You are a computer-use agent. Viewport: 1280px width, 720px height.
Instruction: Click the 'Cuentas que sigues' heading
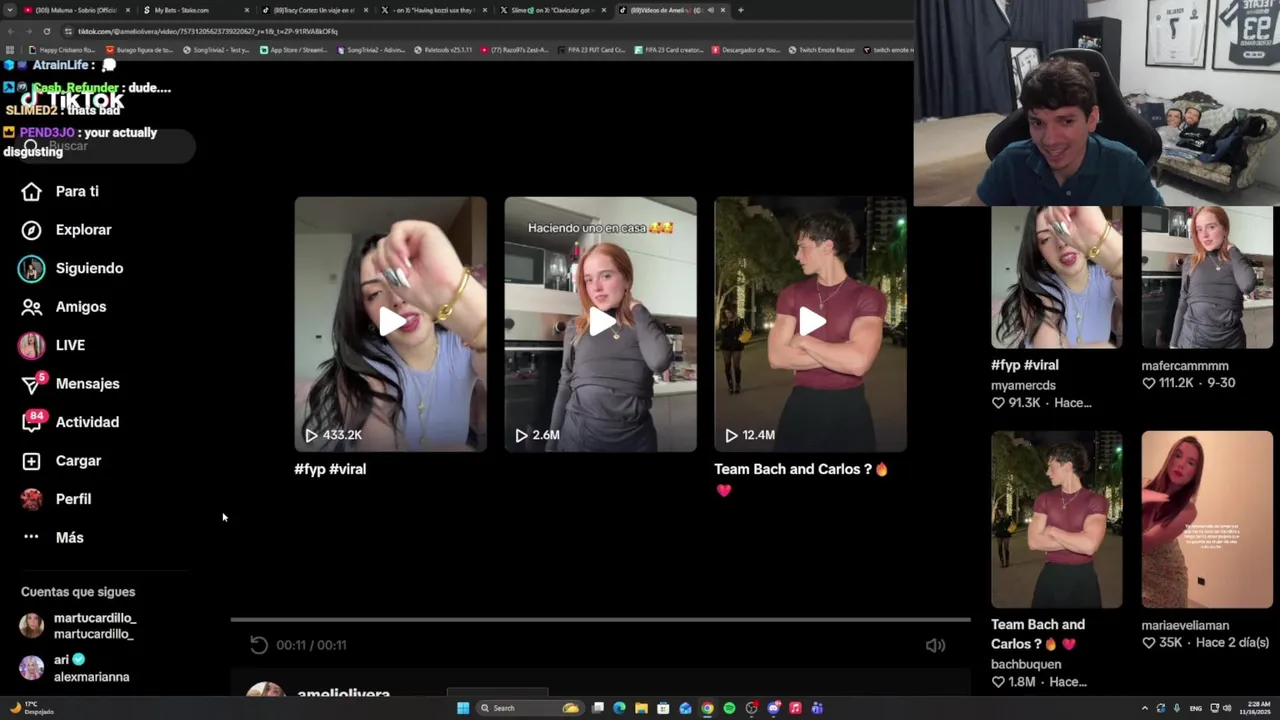78,592
